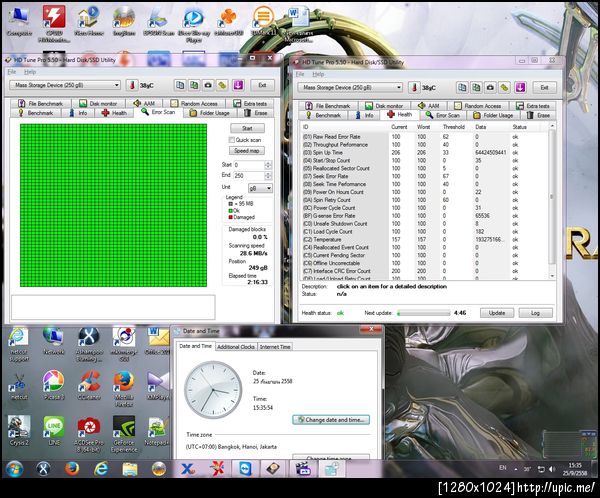Open drive selector in left HD Tune window
The width and height of the screenshot is (600, 498).
[65, 85]
